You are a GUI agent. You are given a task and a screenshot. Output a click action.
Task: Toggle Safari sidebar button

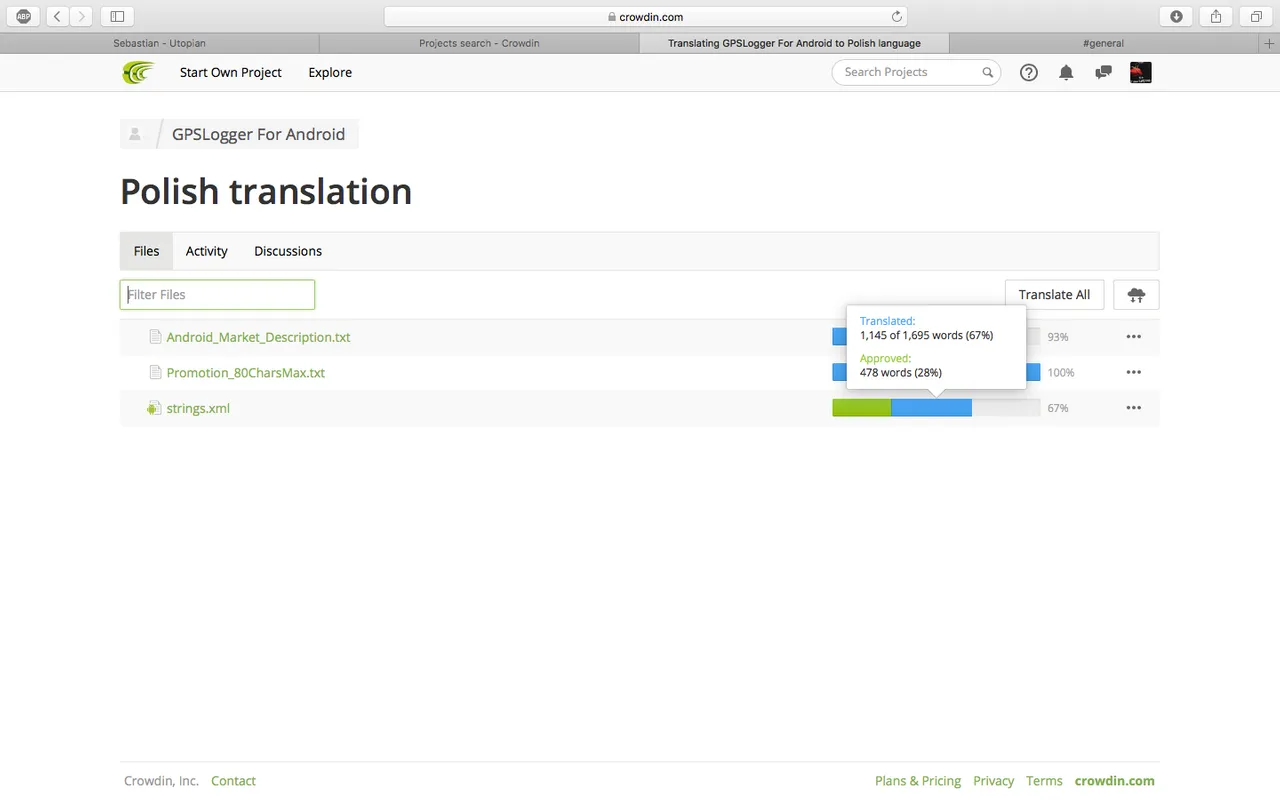click(x=117, y=16)
